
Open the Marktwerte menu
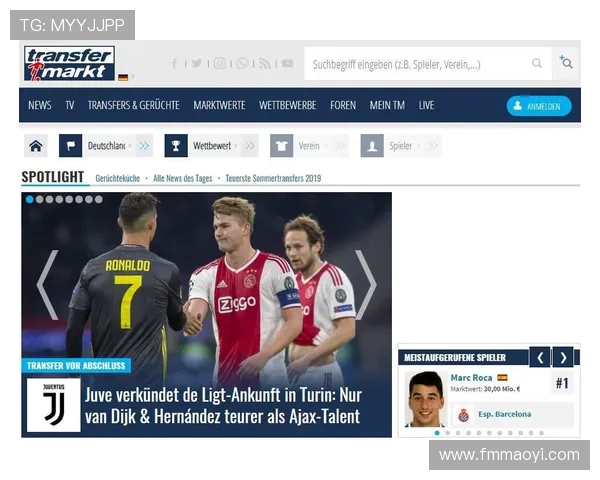pos(219,105)
